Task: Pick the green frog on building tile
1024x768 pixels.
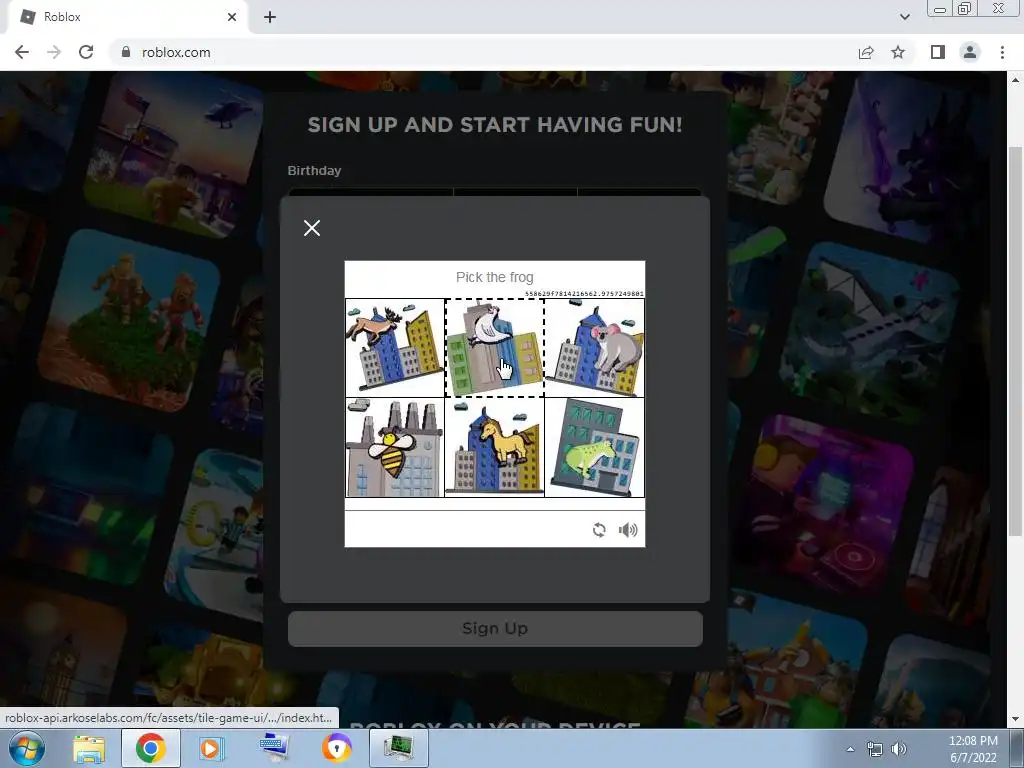Action: (594, 447)
